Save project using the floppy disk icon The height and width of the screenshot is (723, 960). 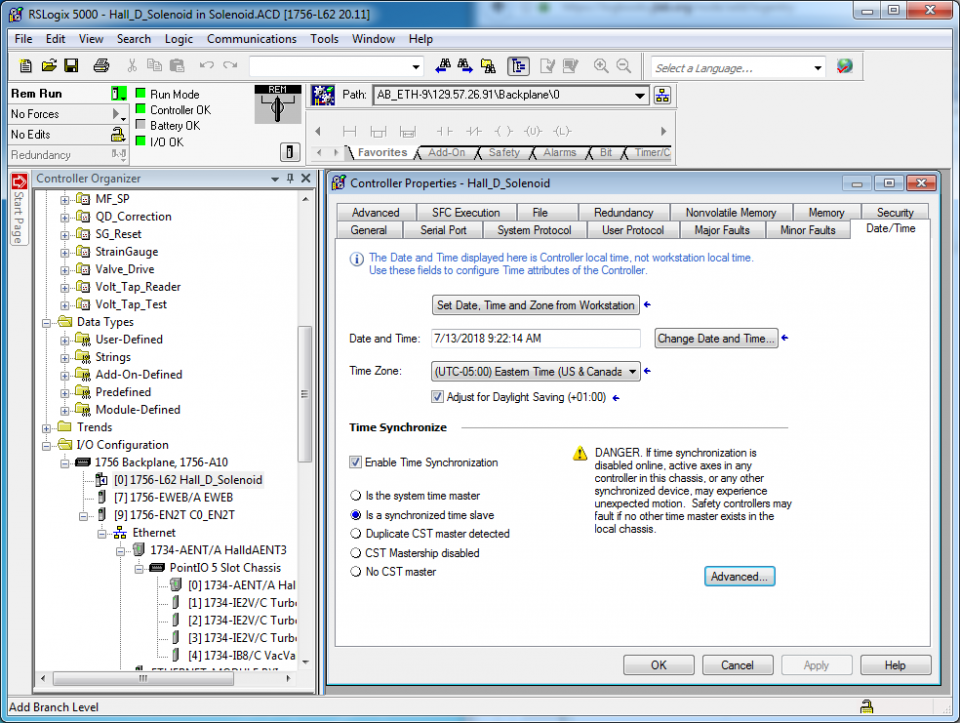(x=72, y=66)
